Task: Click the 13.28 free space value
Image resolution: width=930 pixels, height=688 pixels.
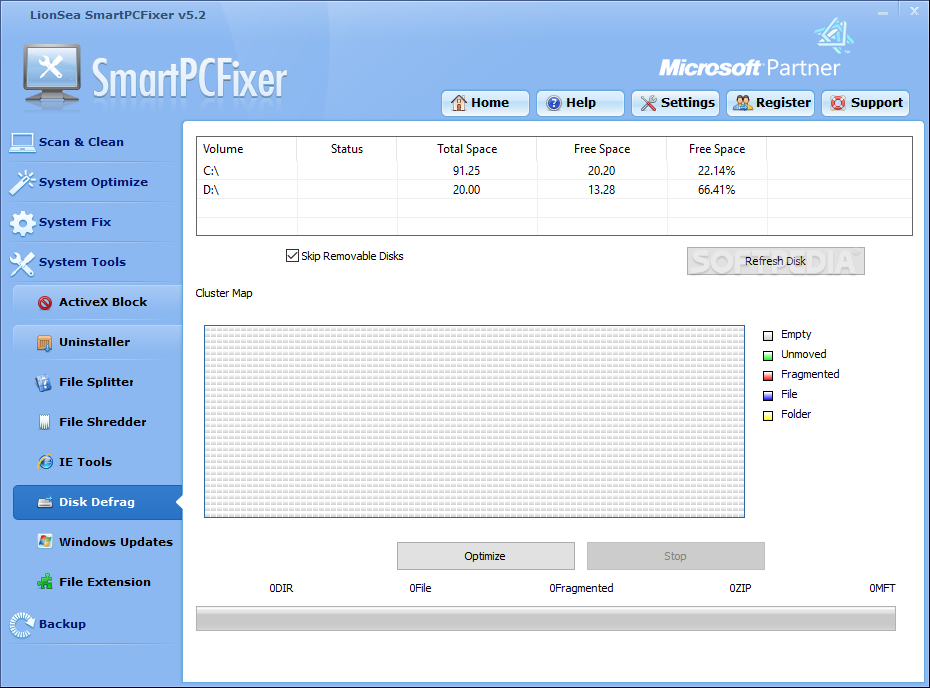Action: pyautogui.click(x=601, y=190)
